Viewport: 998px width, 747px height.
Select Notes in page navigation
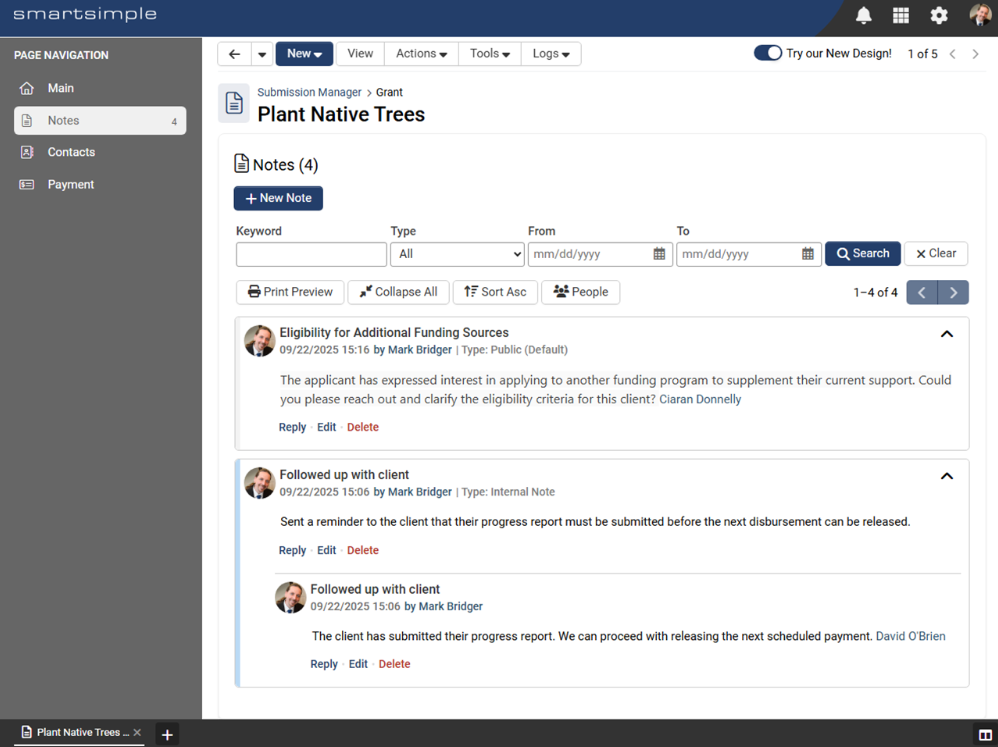(100, 120)
